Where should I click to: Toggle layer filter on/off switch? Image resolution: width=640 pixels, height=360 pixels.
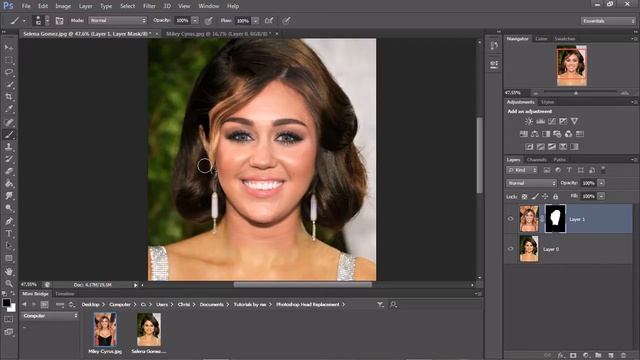click(x=603, y=169)
